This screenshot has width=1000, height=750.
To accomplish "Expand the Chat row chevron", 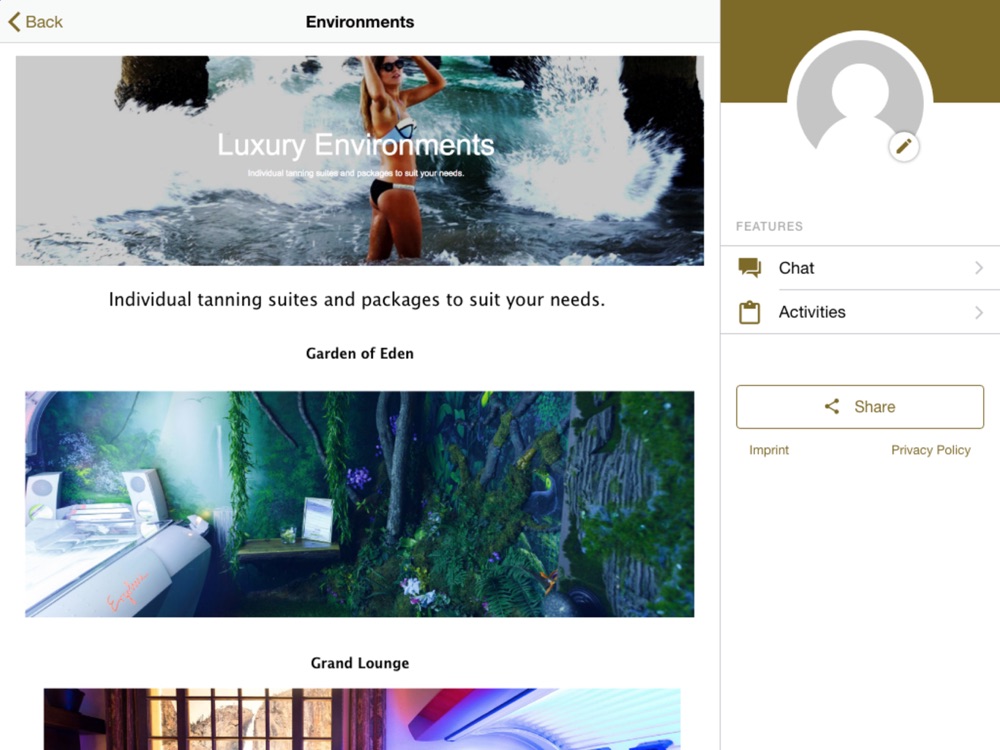I will click(979, 268).
